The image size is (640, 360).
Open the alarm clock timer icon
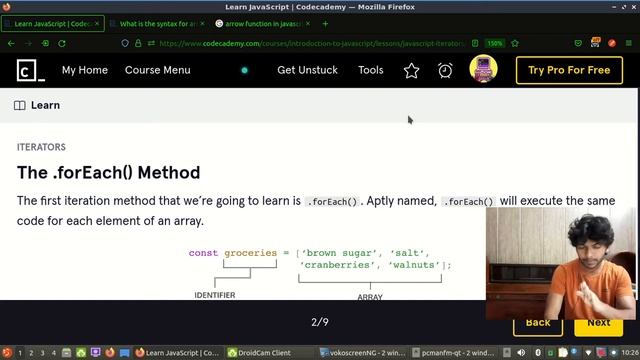tap(445, 70)
